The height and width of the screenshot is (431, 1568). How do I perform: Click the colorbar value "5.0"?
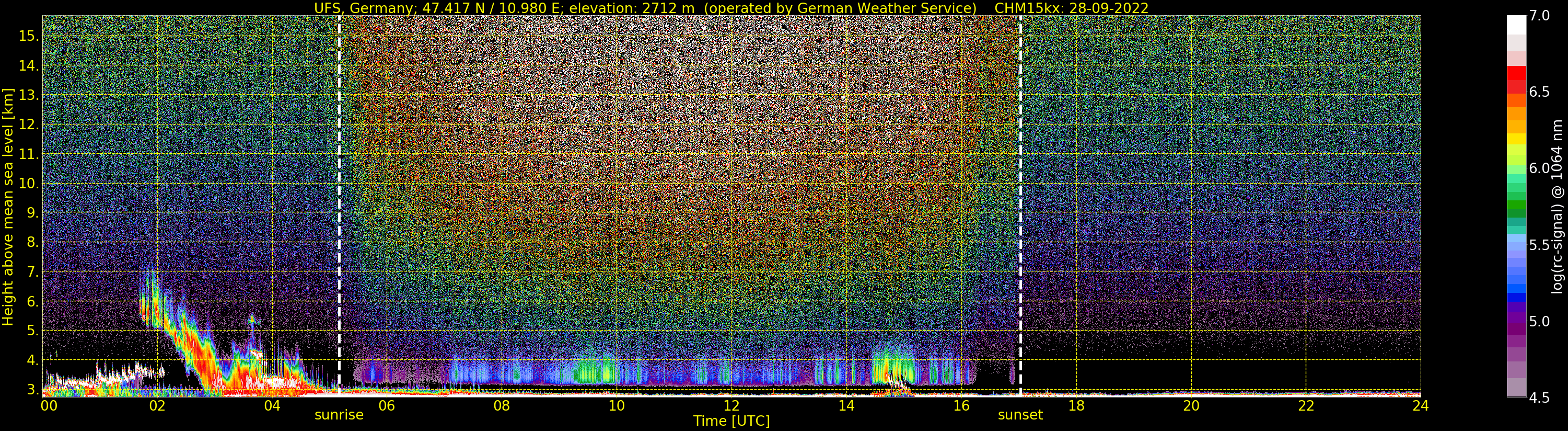pyautogui.click(x=1539, y=321)
